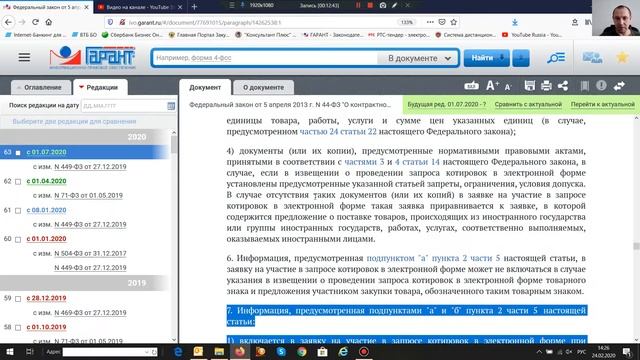Image resolution: width=640 pixels, height=360 pixels.
Task: Open Skype from the taskbar
Action: 281,351
